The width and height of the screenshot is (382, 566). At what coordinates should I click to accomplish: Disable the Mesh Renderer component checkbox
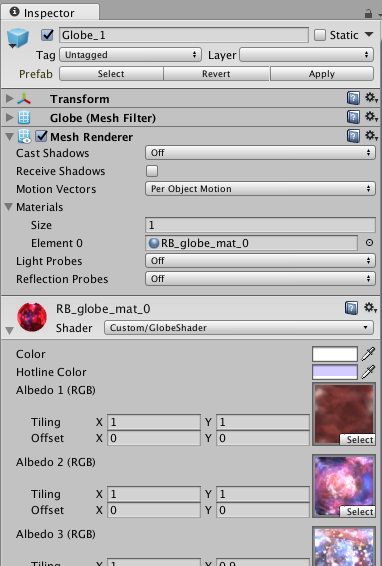tap(42, 136)
